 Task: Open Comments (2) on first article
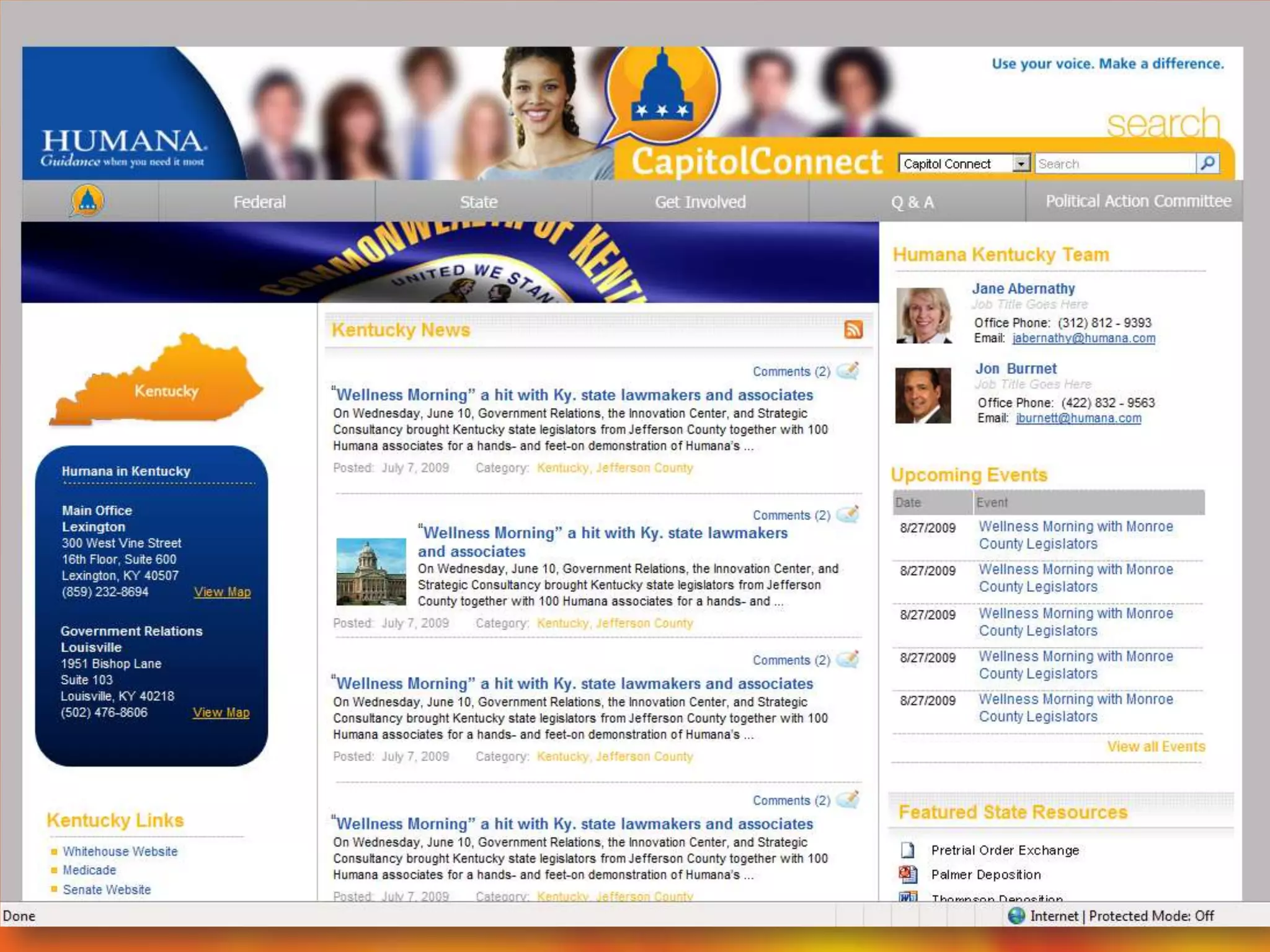791,371
